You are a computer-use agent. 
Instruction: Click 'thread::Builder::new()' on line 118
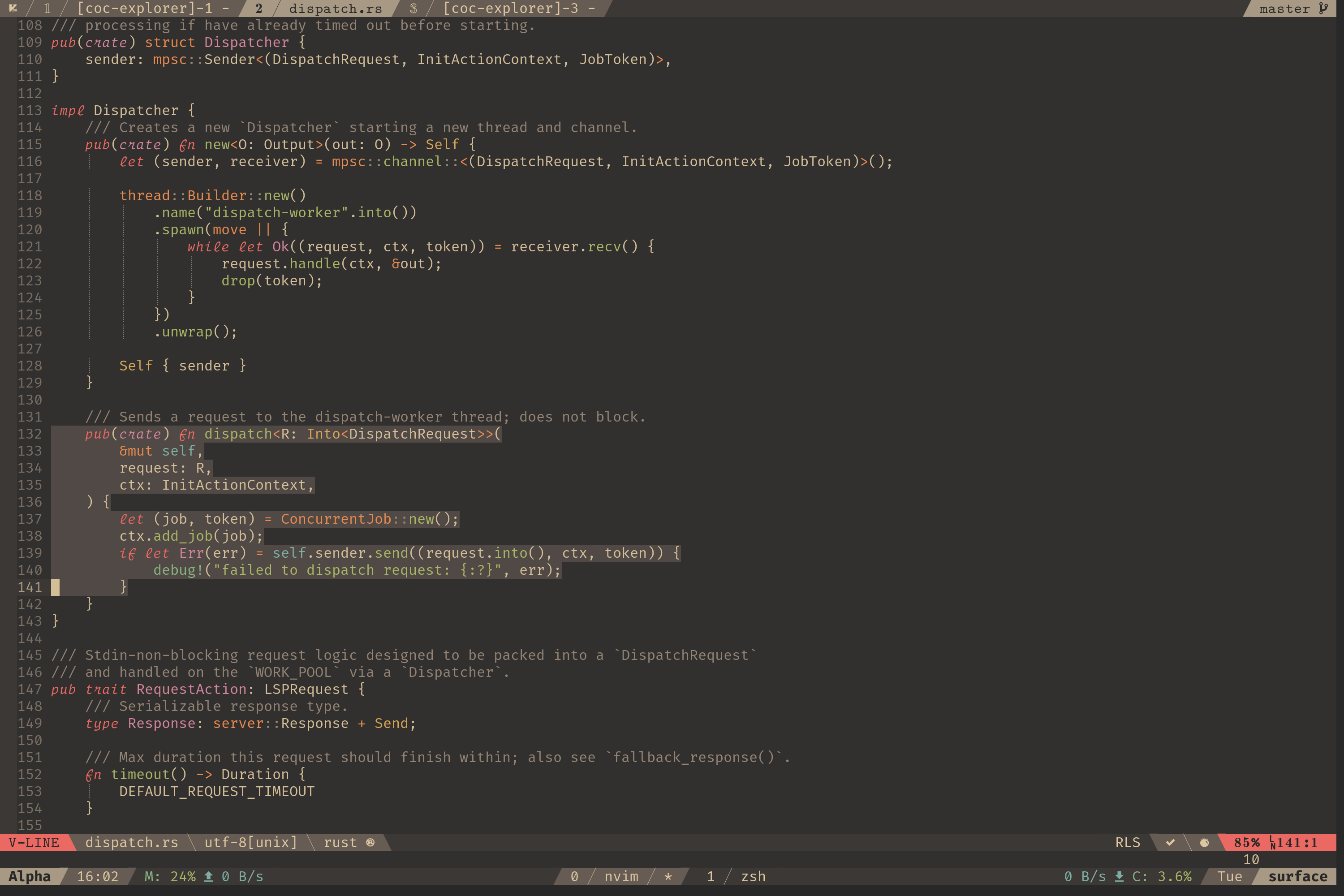pos(212,195)
